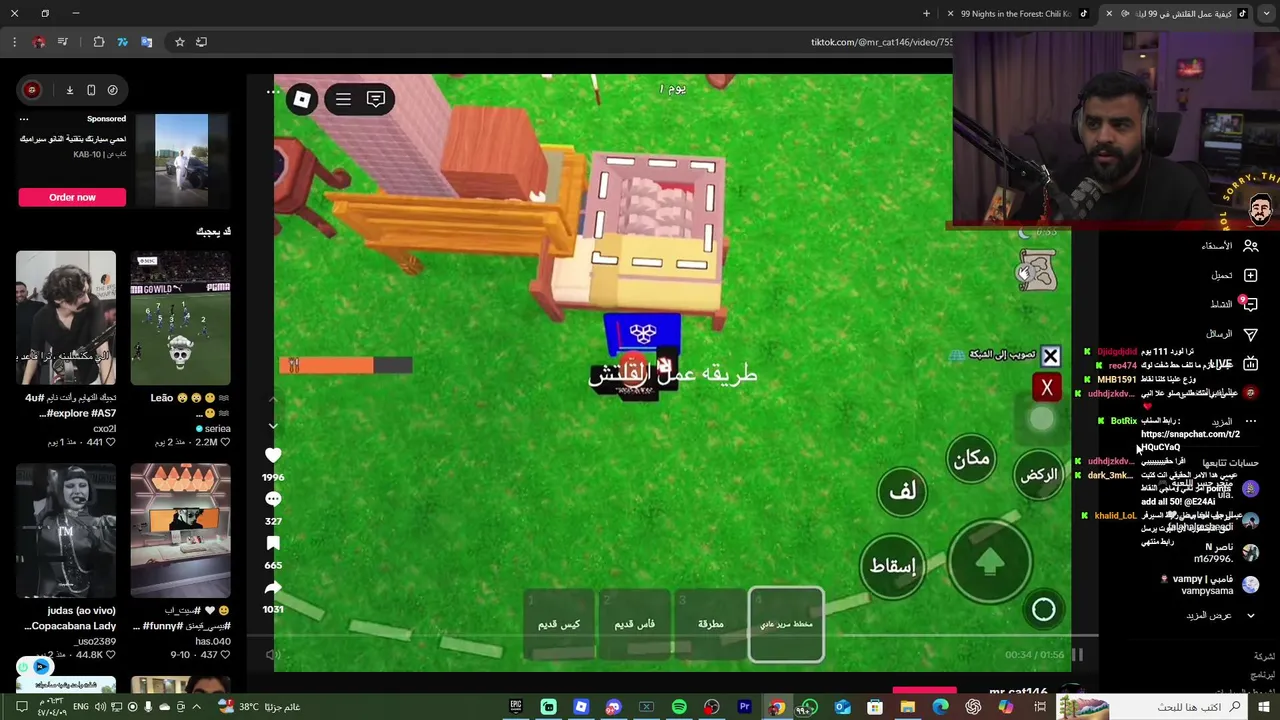Viewport: 1280px width, 720px height.
Task: Open Premiere Pro from the taskbar
Action: [744, 707]
